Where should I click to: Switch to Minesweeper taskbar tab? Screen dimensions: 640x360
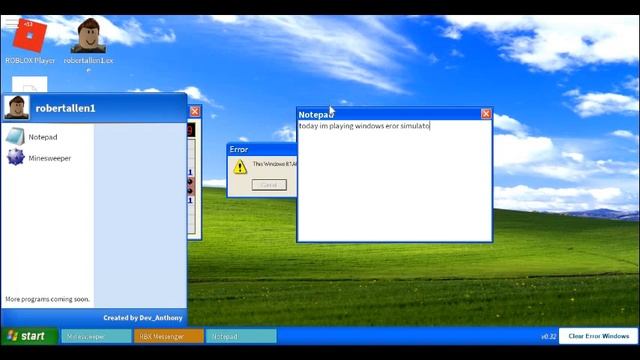pos(96,336)
